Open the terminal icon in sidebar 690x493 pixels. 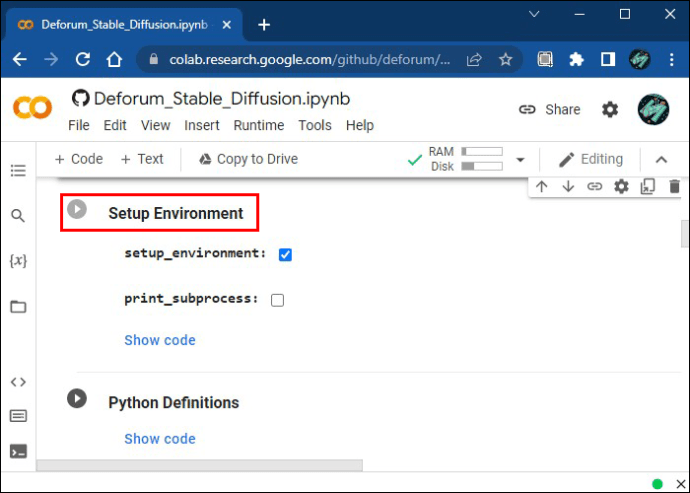pos(18,452)
